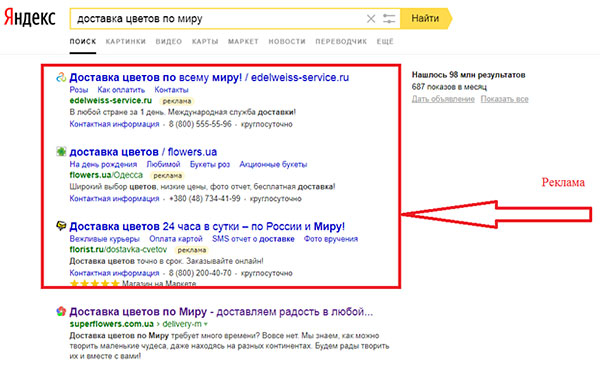
Task: Click the Яндекс logo
Action: pyautogui.click(x=30, y=18)
